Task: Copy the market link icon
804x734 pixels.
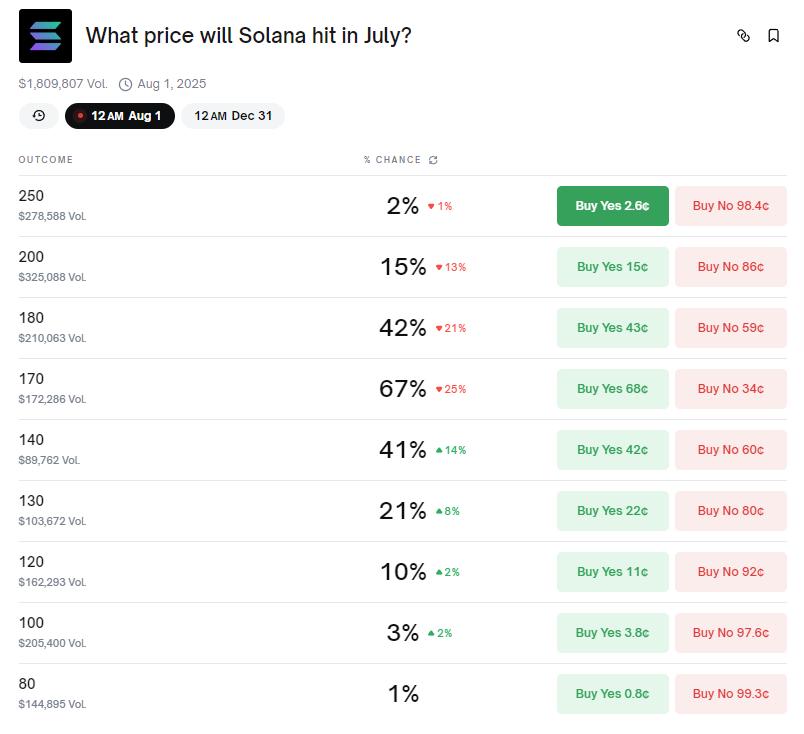Action: point(743,36)
